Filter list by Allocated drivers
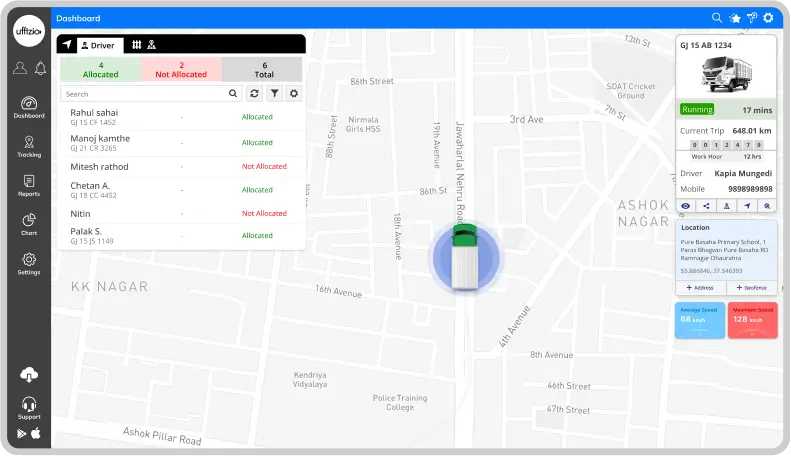791x456 pixels. click(x=100, y=69)
